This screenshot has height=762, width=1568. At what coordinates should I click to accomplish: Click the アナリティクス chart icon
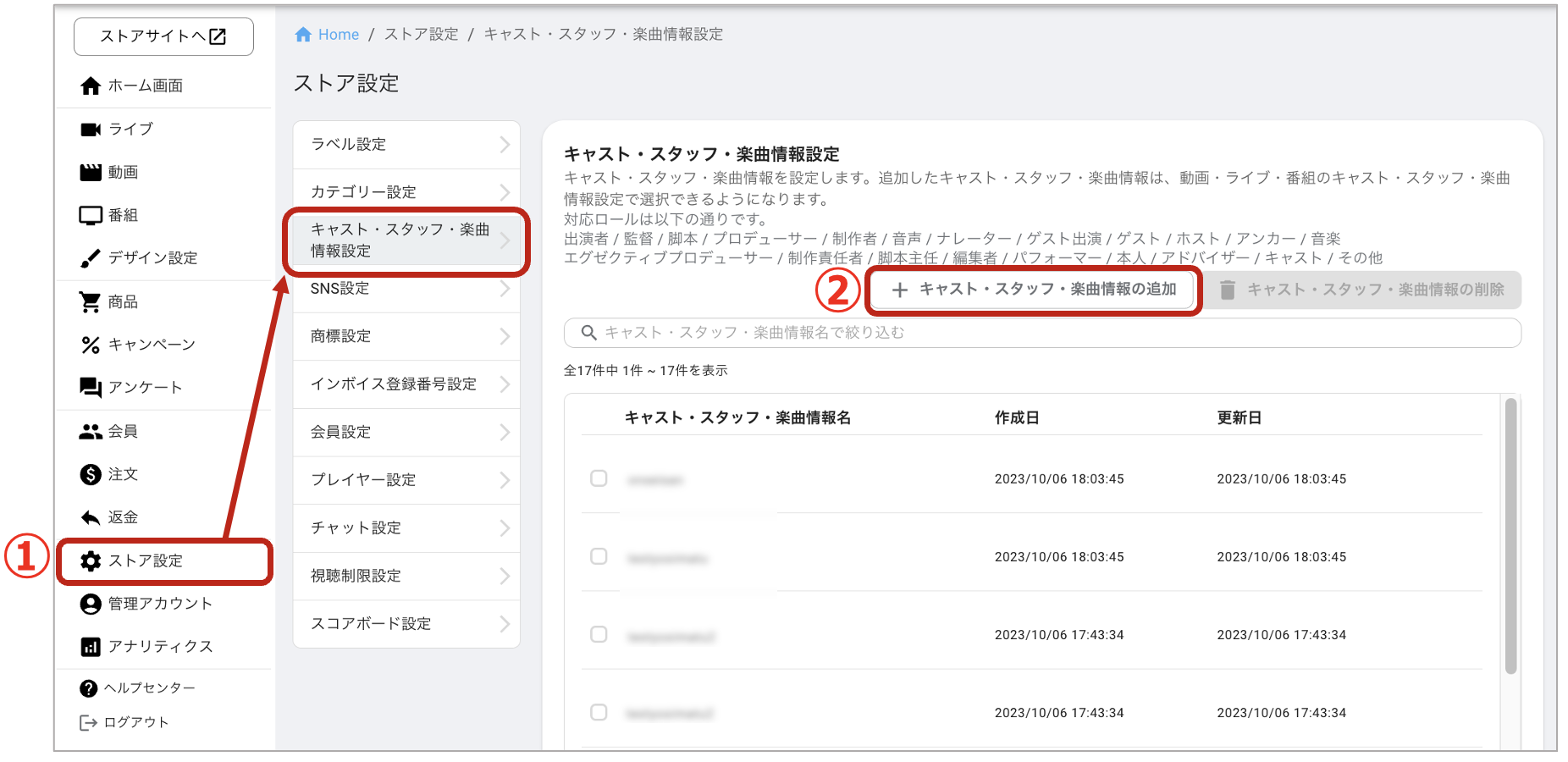click(x=91, y=647)
